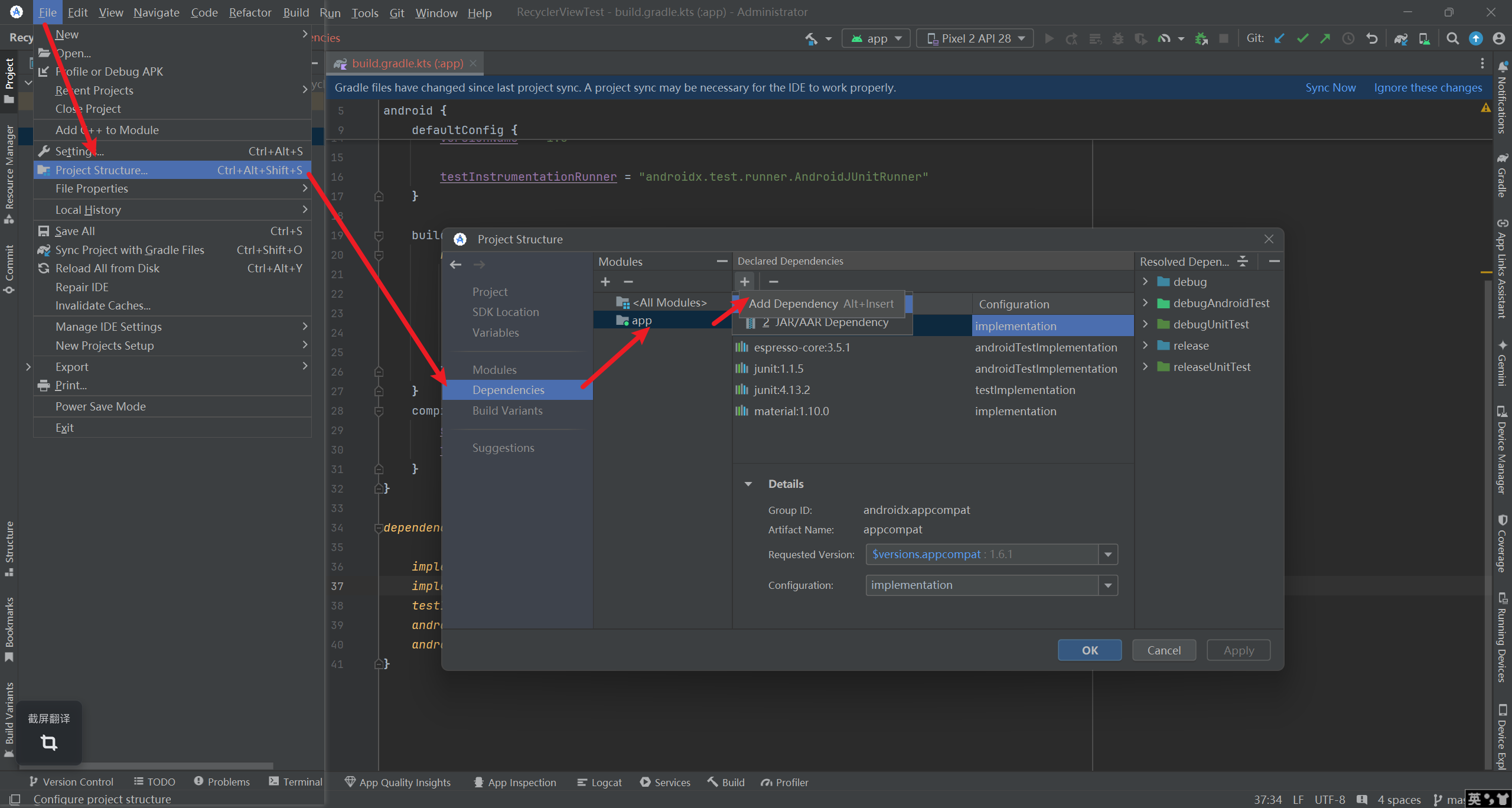Open the New submenu in File menu

(x=172, y=34)
